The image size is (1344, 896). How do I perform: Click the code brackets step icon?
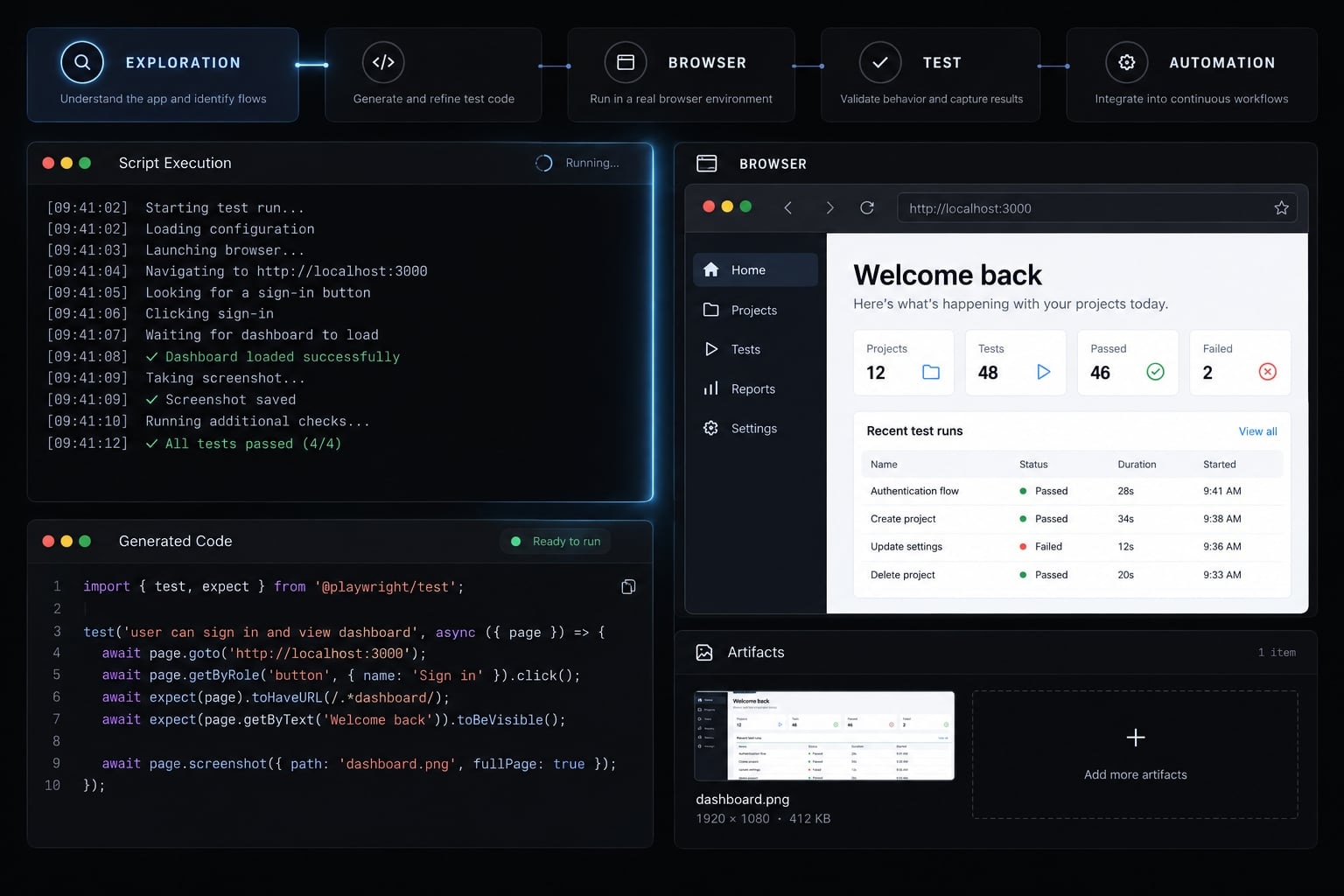383,62
